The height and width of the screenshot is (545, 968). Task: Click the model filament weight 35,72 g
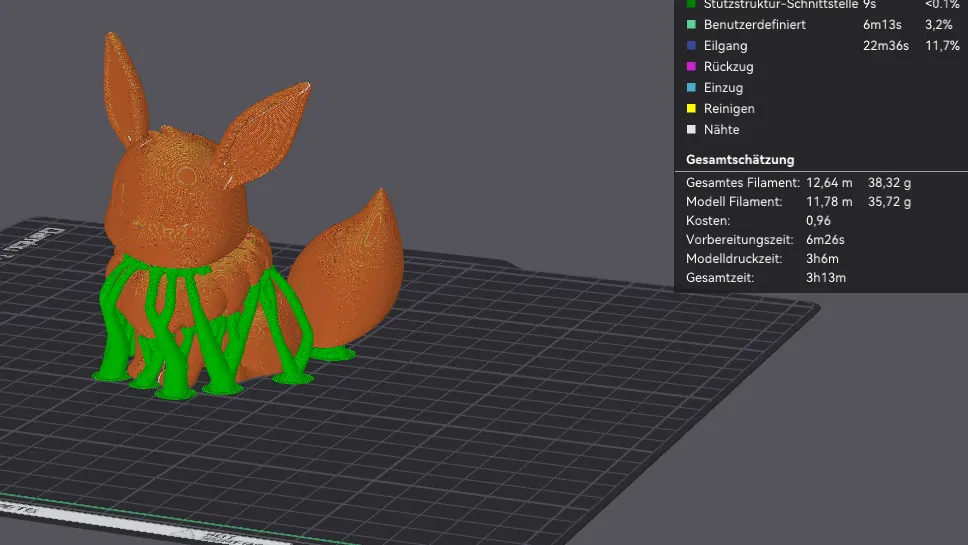(889, 202)
